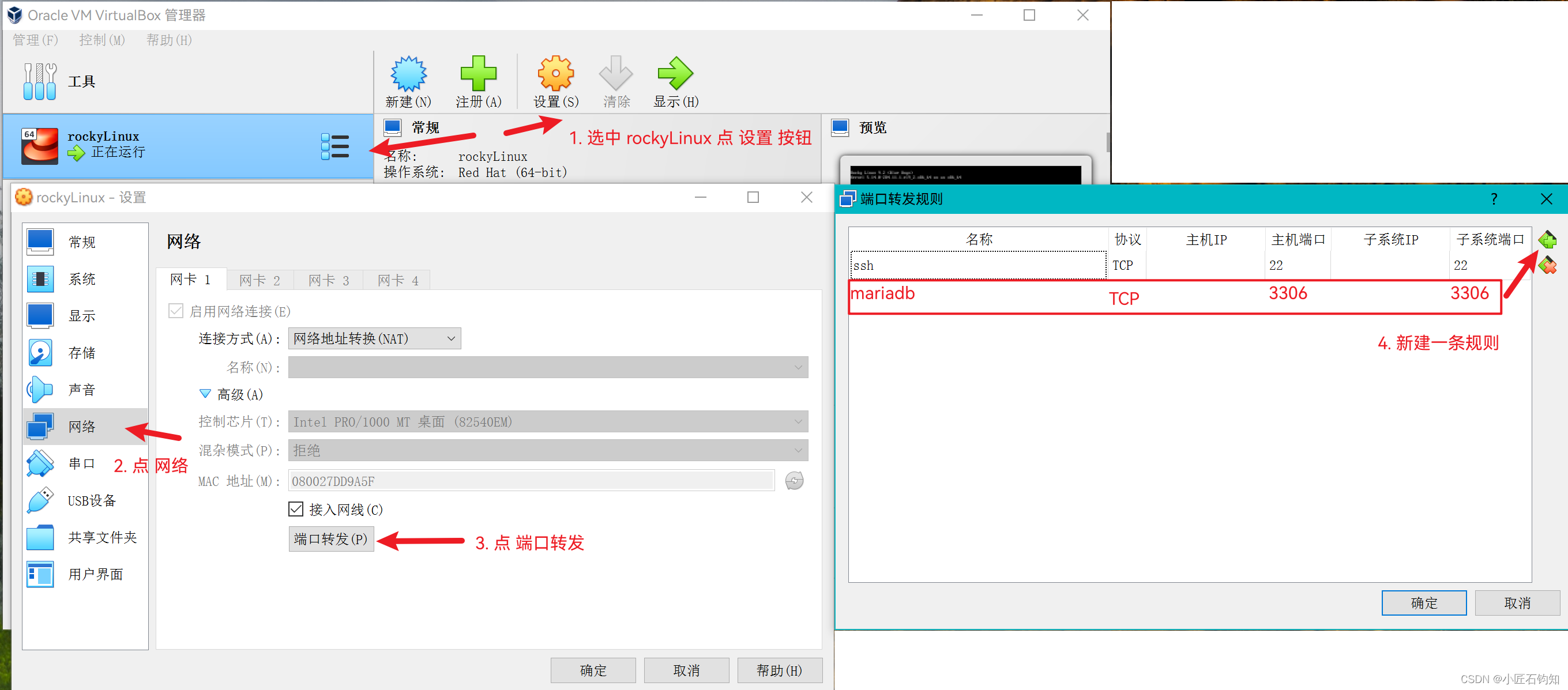Open Storage (存储) settings category
The height and width of the screenshot is (690, 1568).
(85, 353)
